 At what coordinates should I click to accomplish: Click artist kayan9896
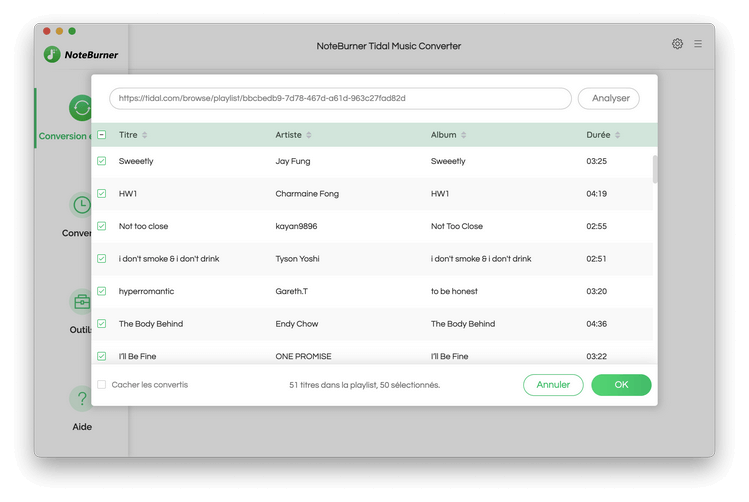(296, 226)
